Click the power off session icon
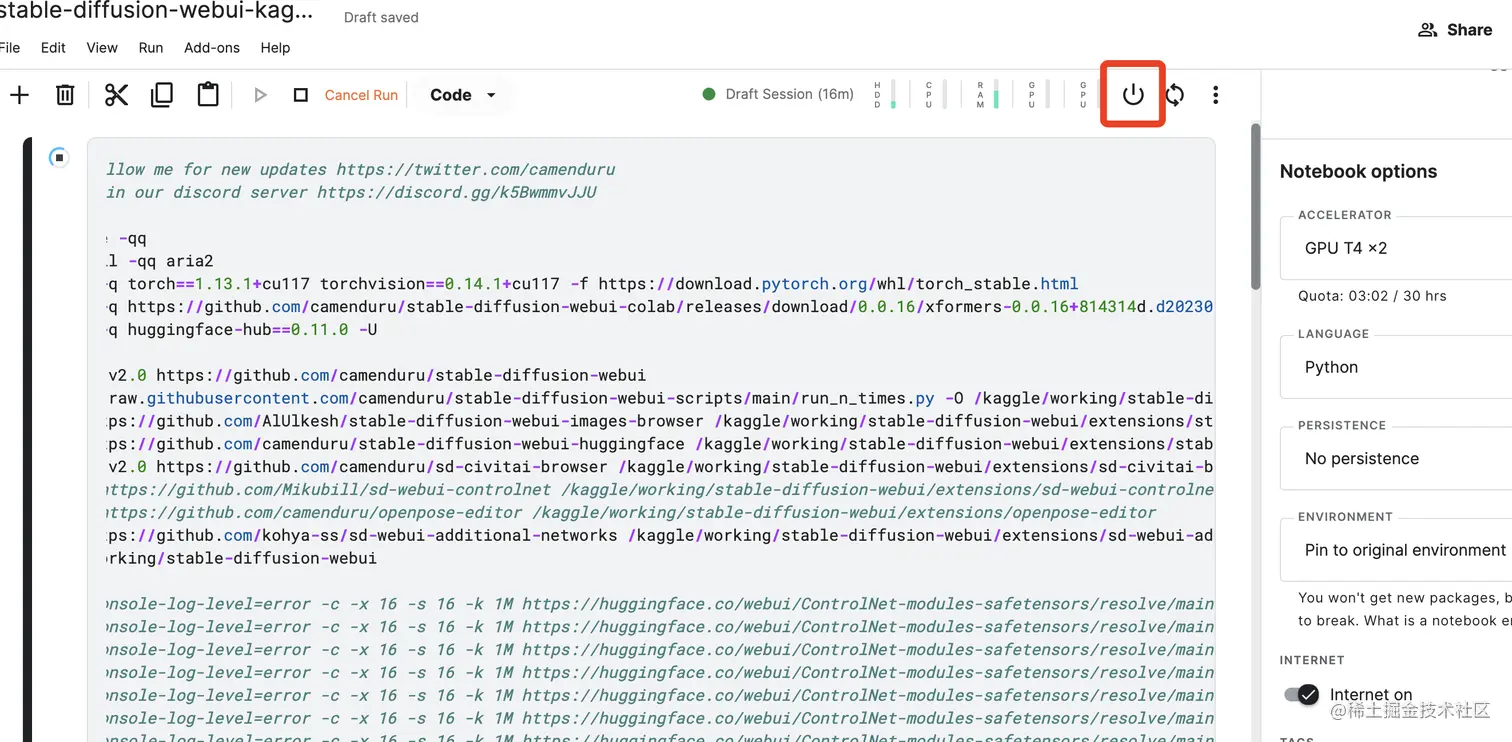The width and height of the screenshot is (1512, 742). (1133, 95)
